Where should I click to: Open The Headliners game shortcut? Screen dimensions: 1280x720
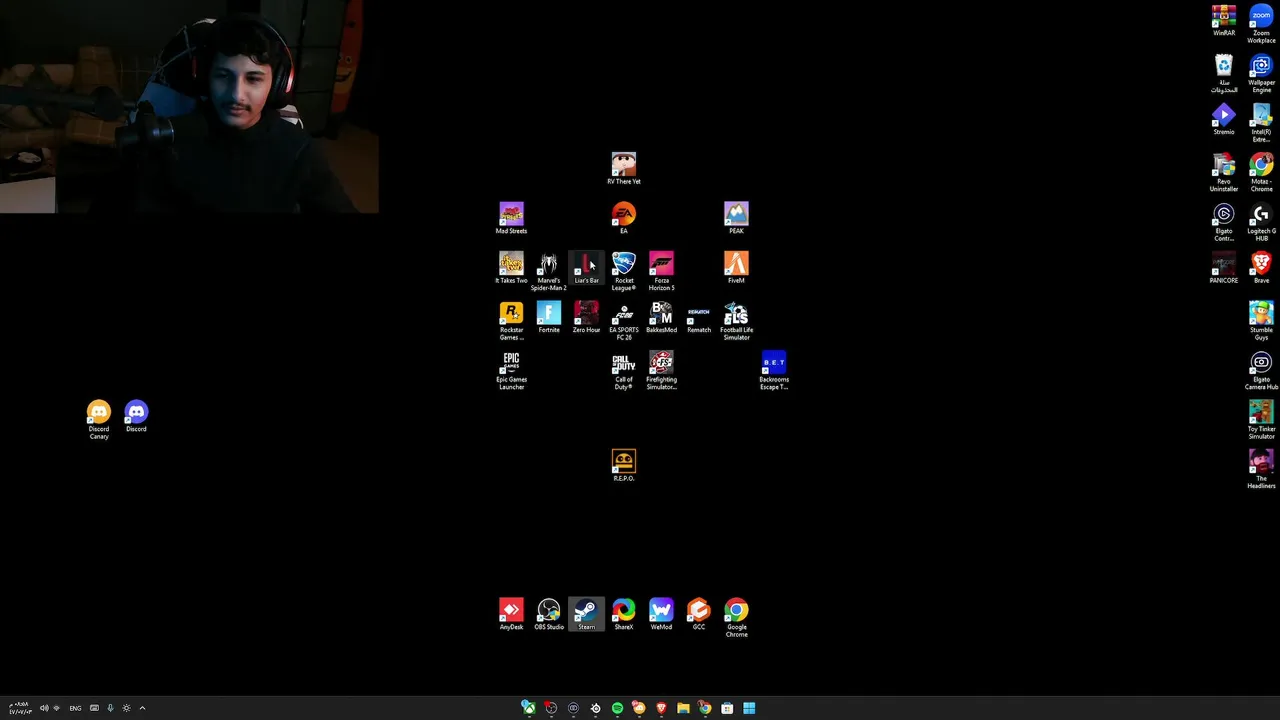(1261, 470)
